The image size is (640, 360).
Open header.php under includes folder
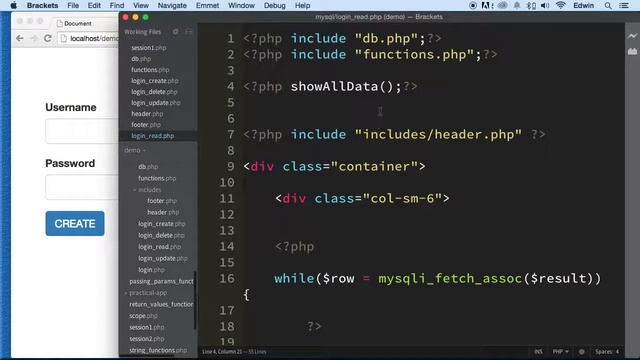click(x=163, y=212)
